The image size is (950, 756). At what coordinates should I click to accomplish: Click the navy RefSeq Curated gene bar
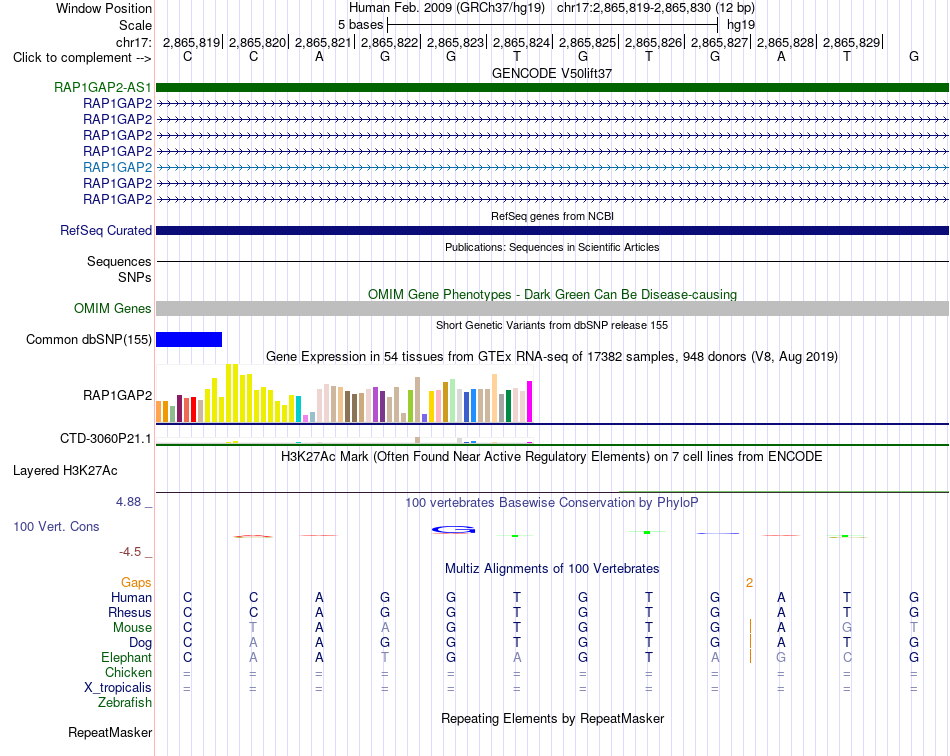(552, 230)
